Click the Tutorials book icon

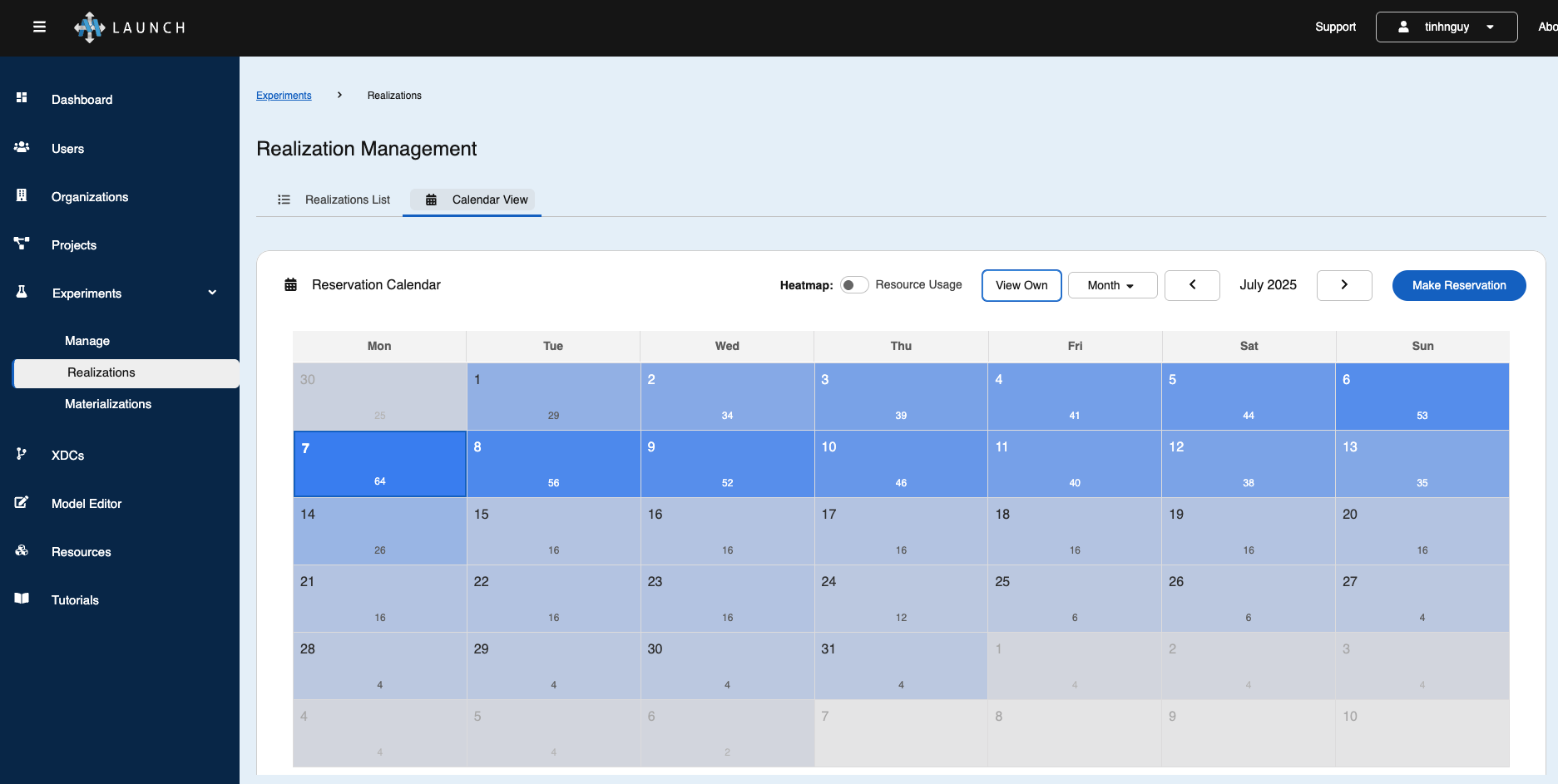[x=22, y=599]
